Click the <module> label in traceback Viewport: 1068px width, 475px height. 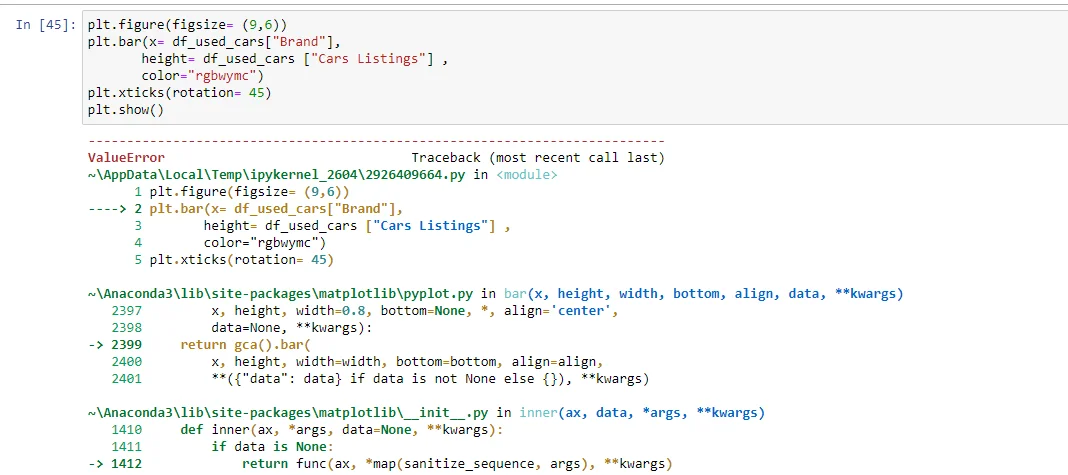click(x=527, y=175)
